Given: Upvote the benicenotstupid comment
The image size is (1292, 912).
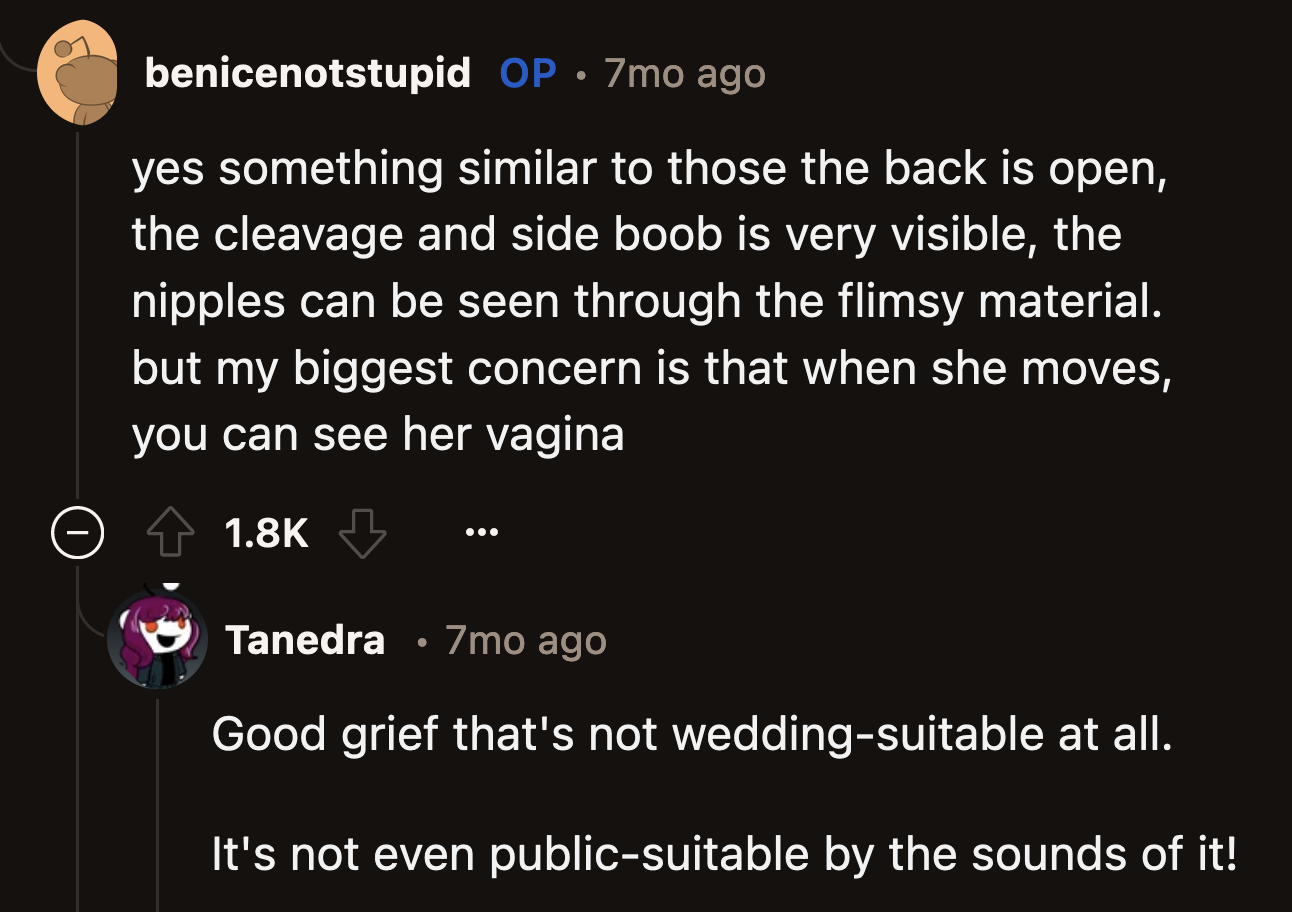Looking at the screenshot, I should [171, 535].
